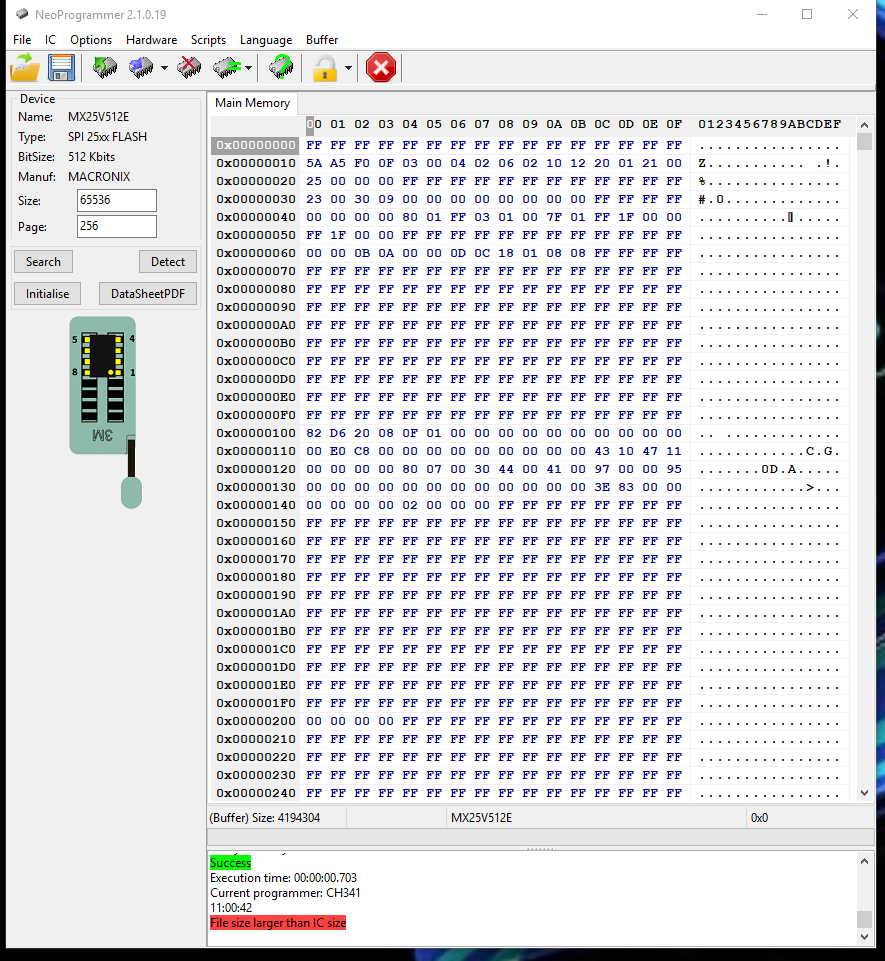Viewport: 885px width, 961px height.
Task: Click the hex editor scroll-up arrow
Action: click(864, 125)
